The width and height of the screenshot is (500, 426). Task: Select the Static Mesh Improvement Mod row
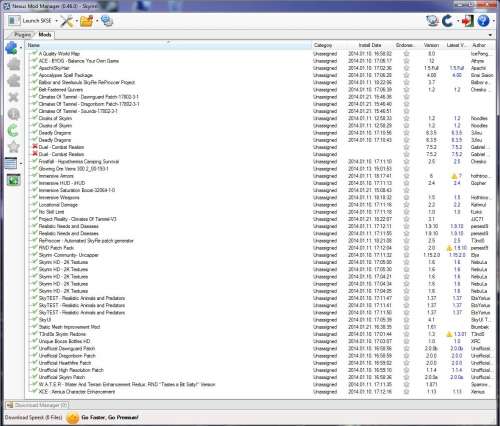[x=260, y=327]
